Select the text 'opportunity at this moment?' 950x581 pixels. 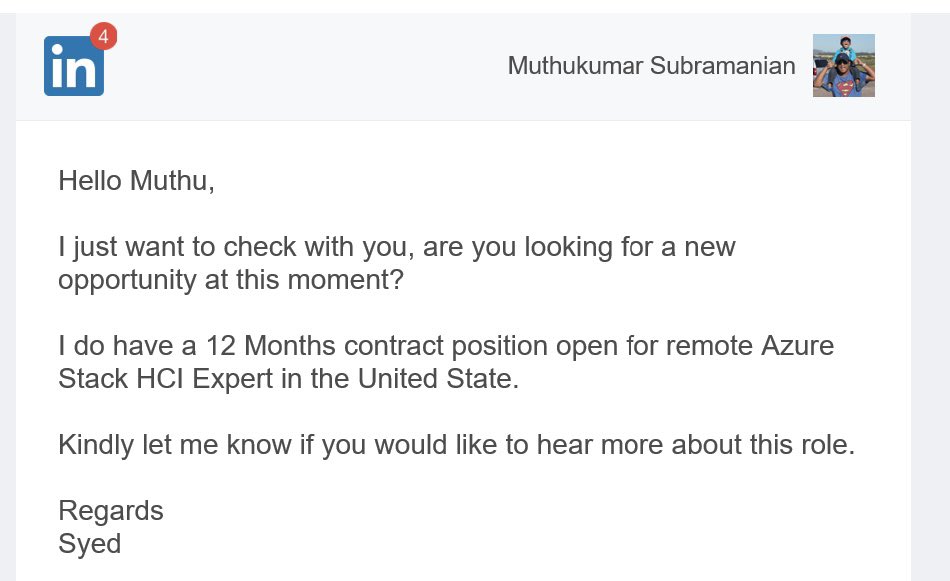tap(231, 280)
